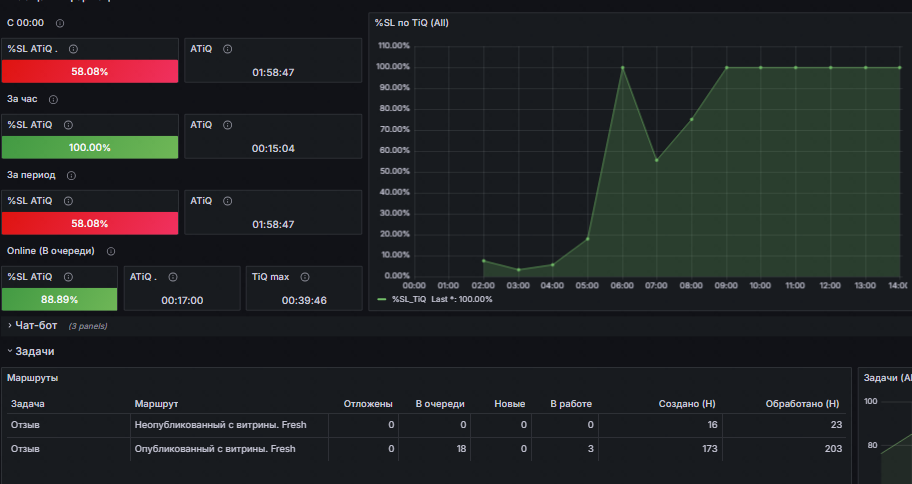Click the red 58.08% С 00:00 gauge bar
Image resolution: width=912 pixels, height=484 pixels.
click(x=90, y=72)
